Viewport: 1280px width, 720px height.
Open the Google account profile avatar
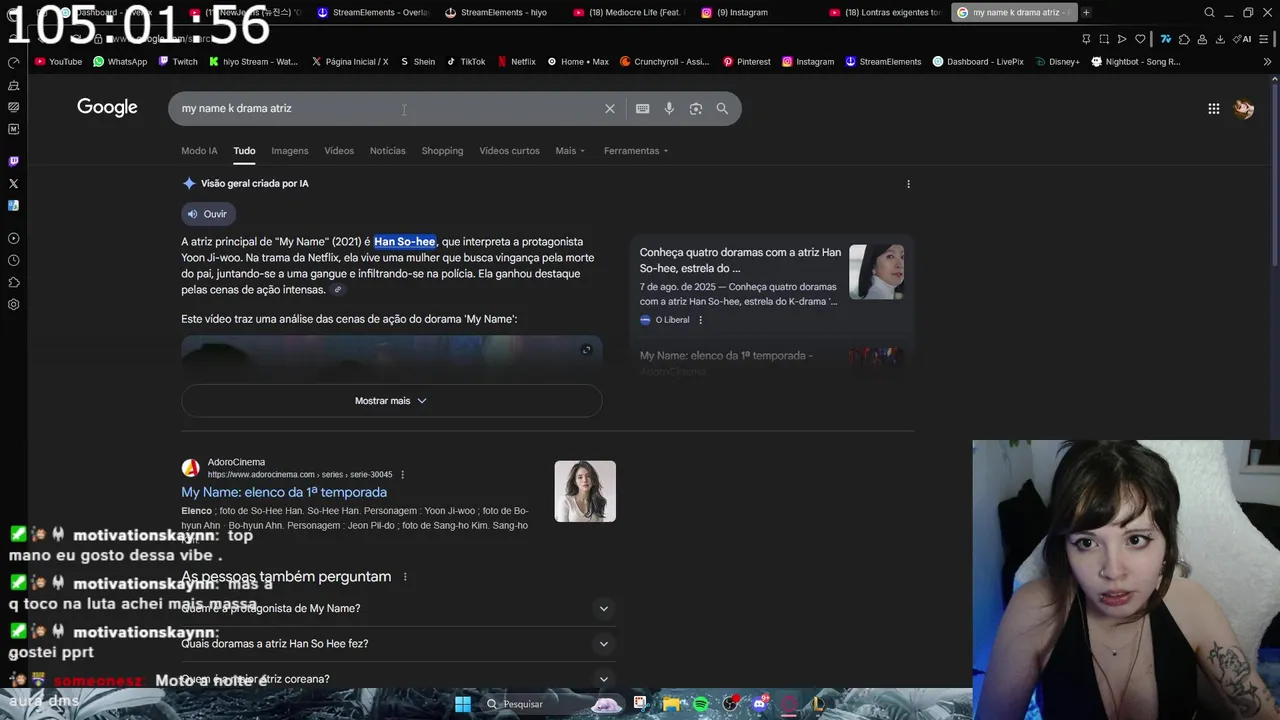pos(1244,109)
